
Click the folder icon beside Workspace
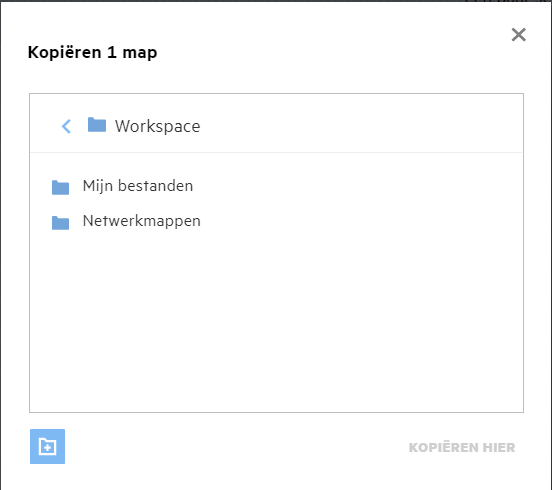(97, 125)
